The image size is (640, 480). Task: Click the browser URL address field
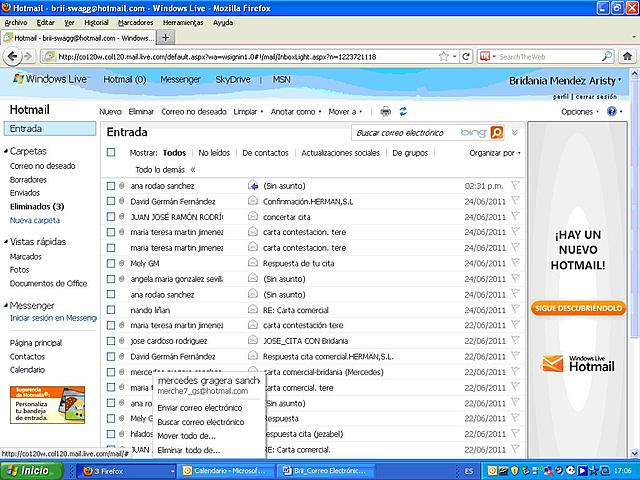[245, 56]
